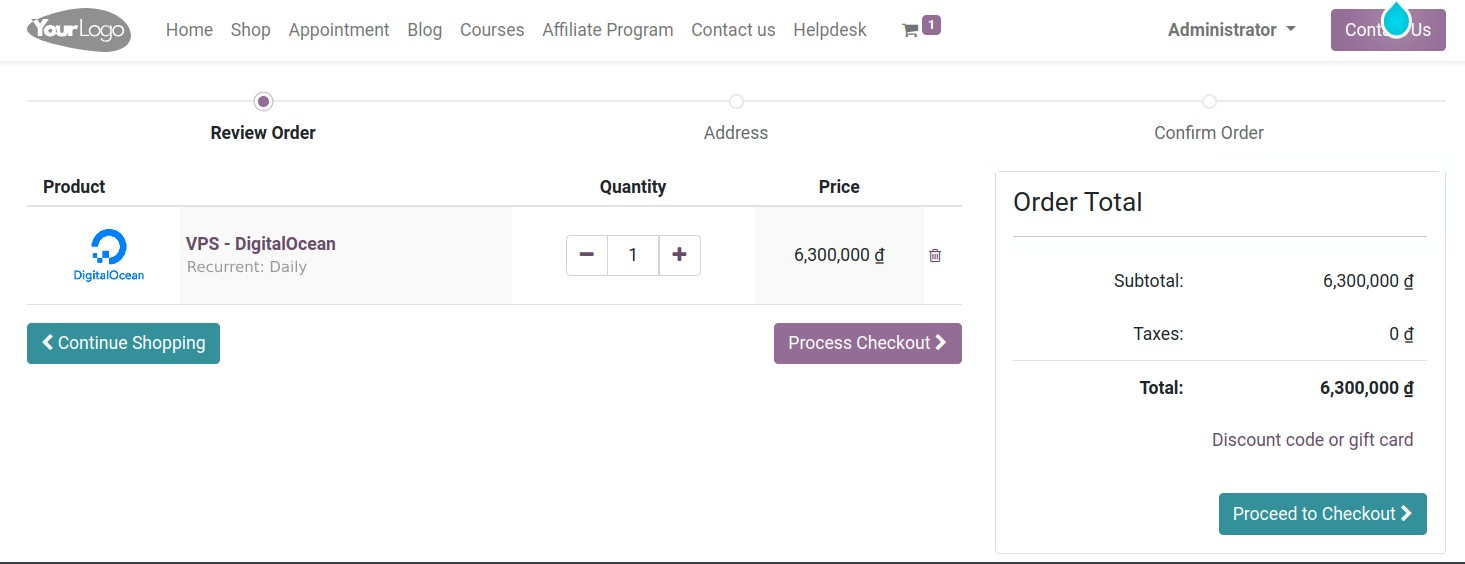The height and width of the screenshot is (564, 1465).
Task: Expand Discount code or gift card
Action: click(1312, 440)
